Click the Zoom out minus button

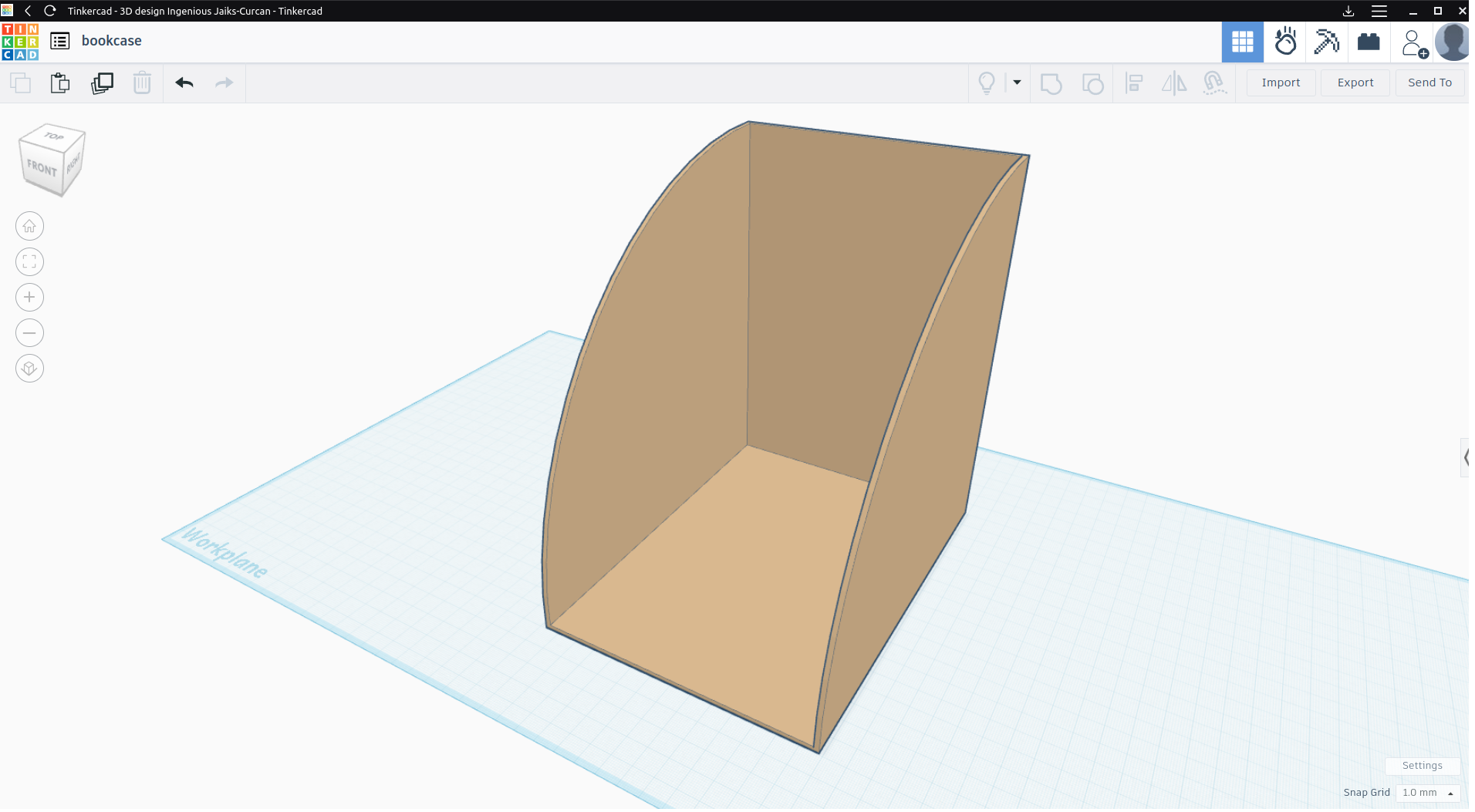29,332
